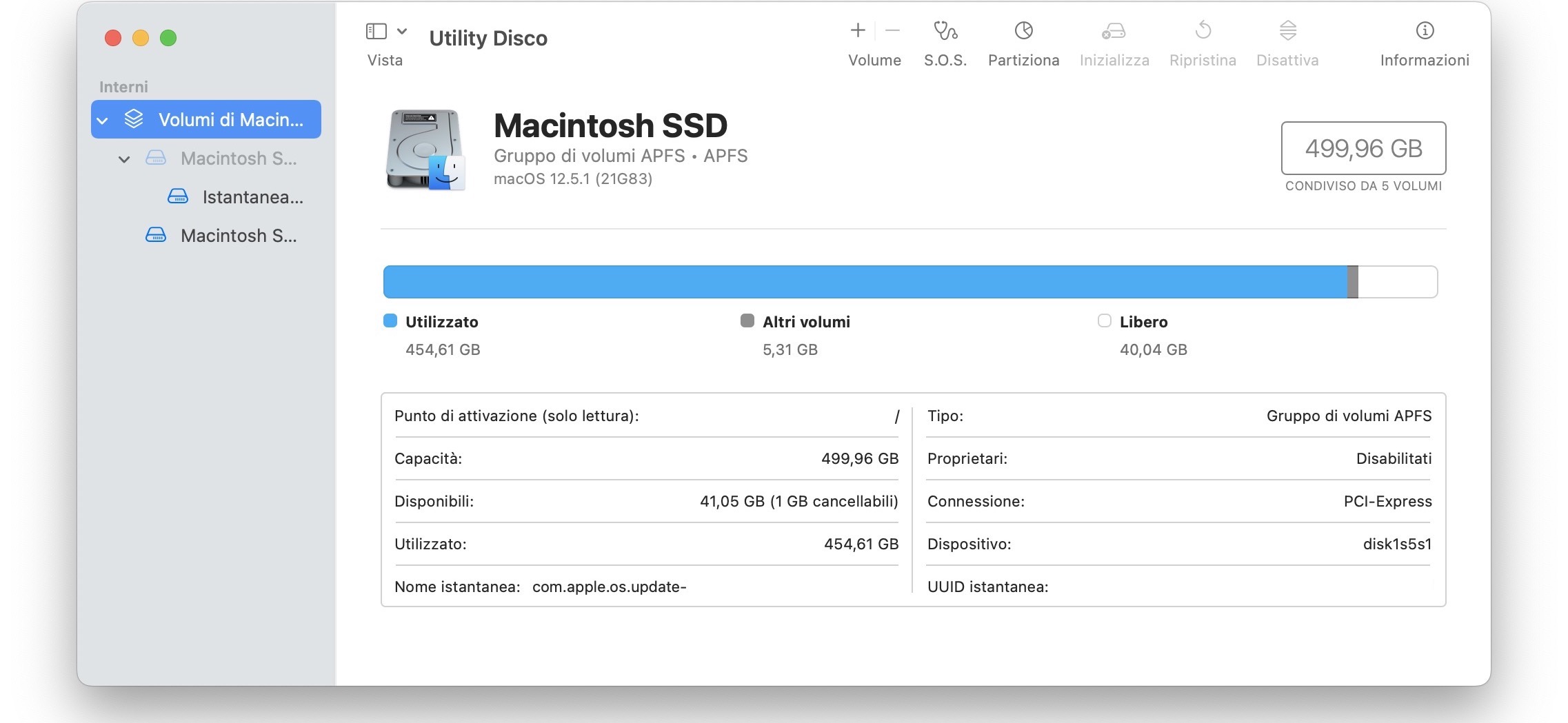Open the Partiziona pie chart tool
Viewport: 1568px width, 723px height.
1023,31
